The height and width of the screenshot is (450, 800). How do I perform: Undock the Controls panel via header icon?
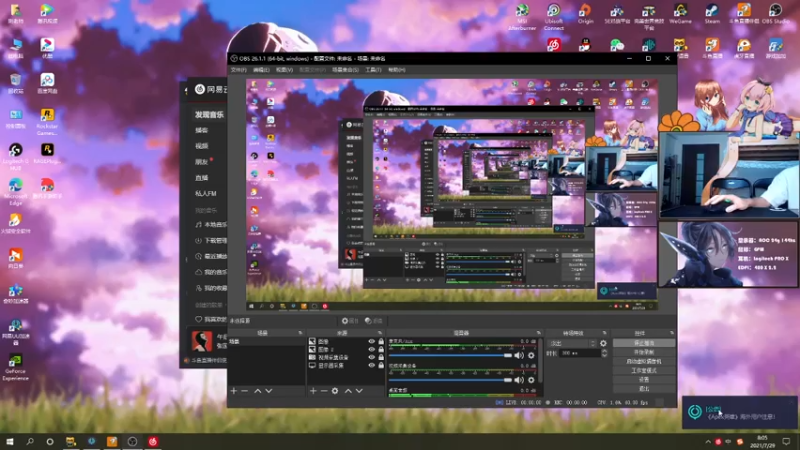671,333
